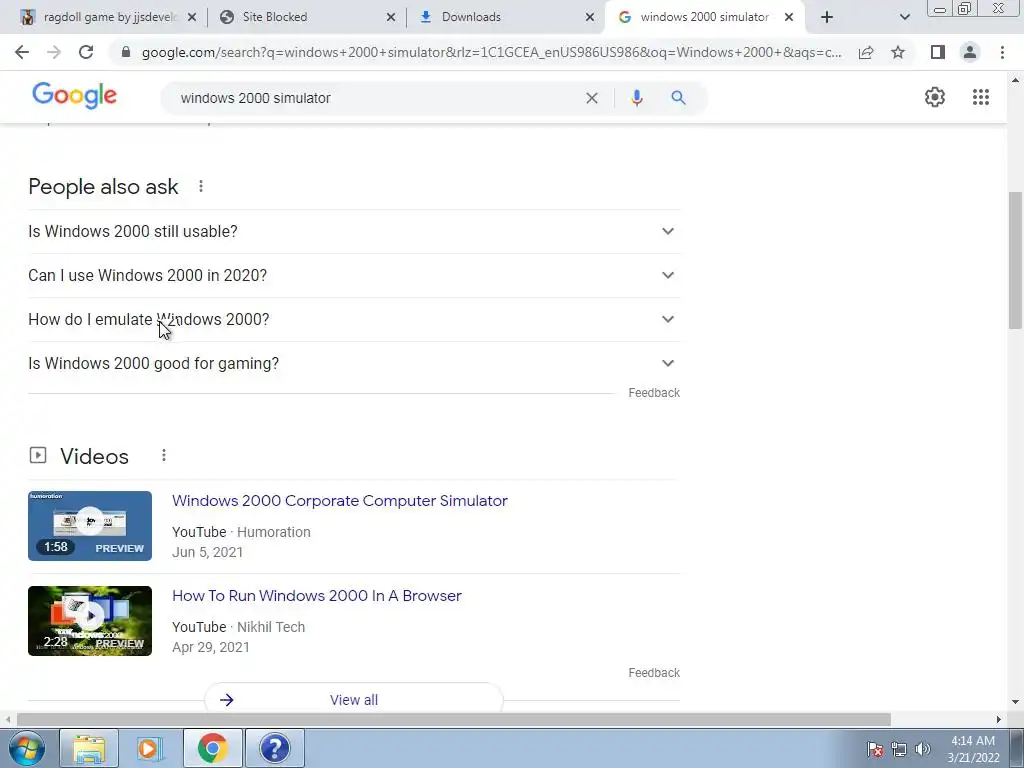
Task: Expand 'Is Windows 2000 still usable?'
Action: click(x=354, y=231)
